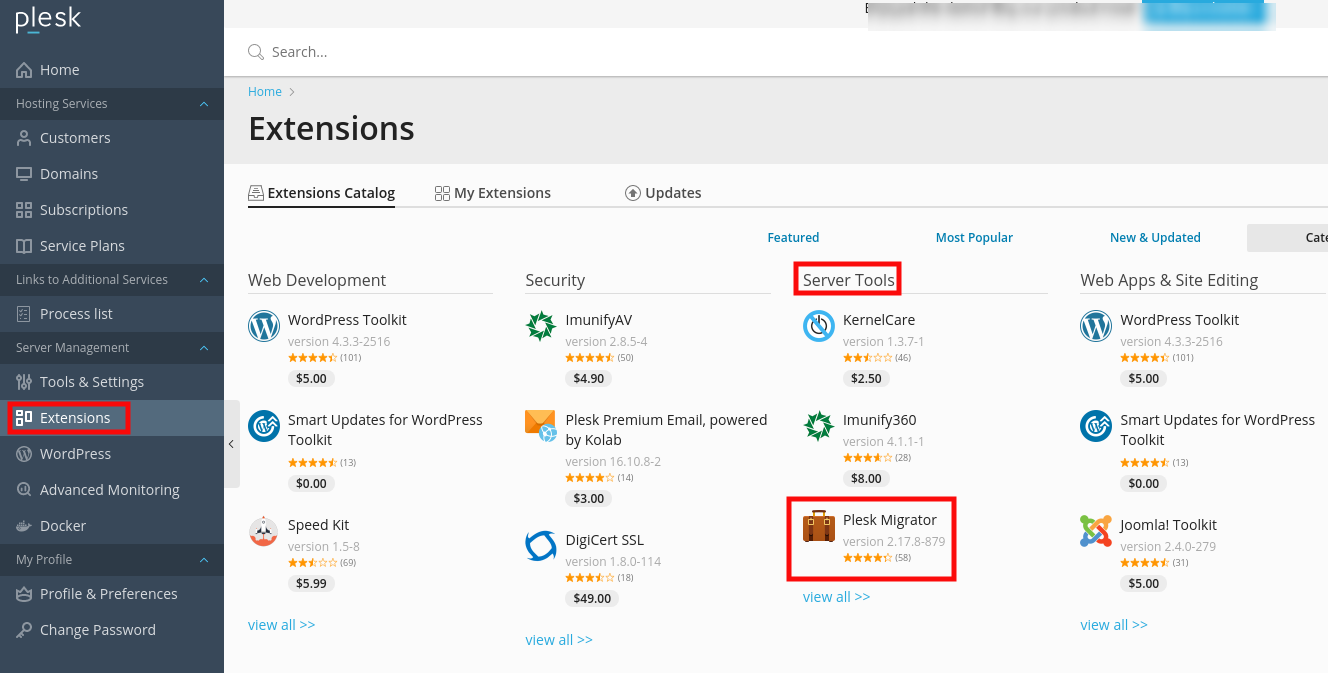Go to Domains in sidebar

pyautogui.click(x=112, y=174)
